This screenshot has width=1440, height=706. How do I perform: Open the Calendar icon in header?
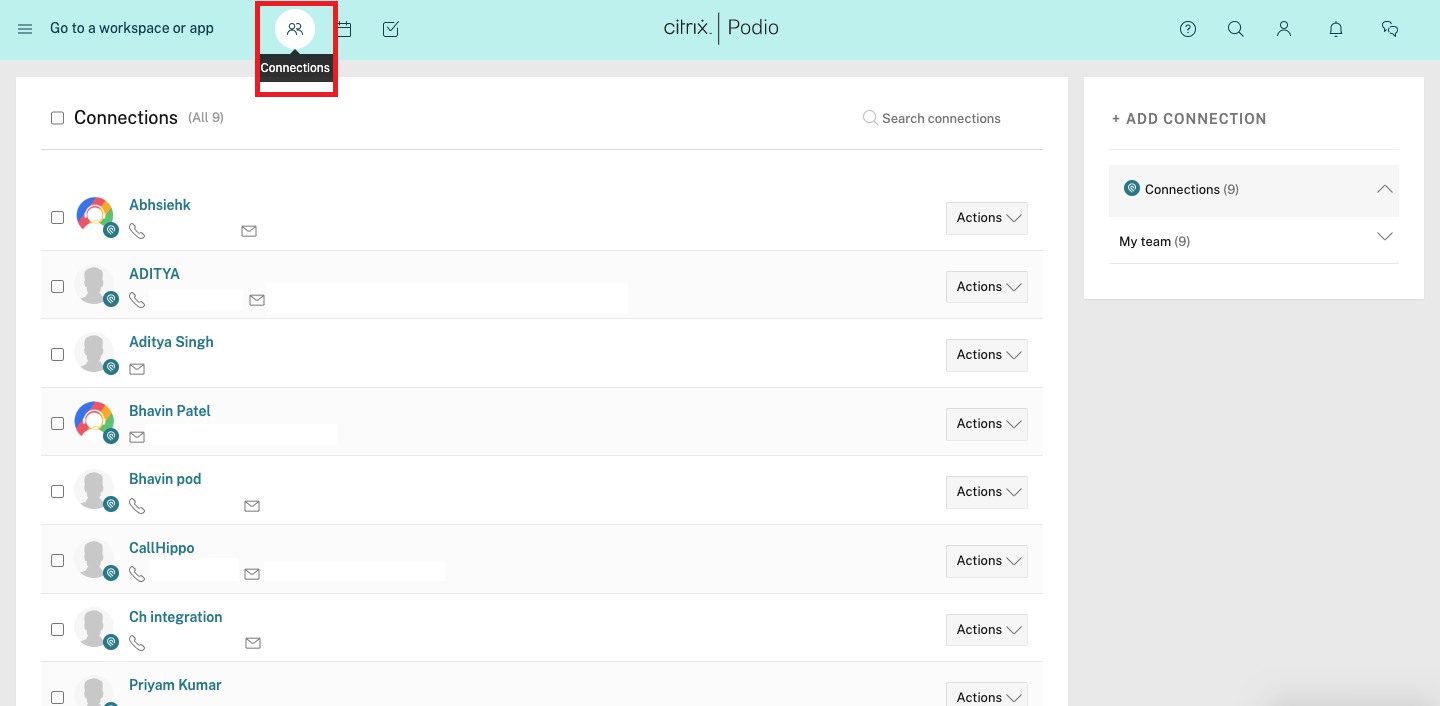344,29
